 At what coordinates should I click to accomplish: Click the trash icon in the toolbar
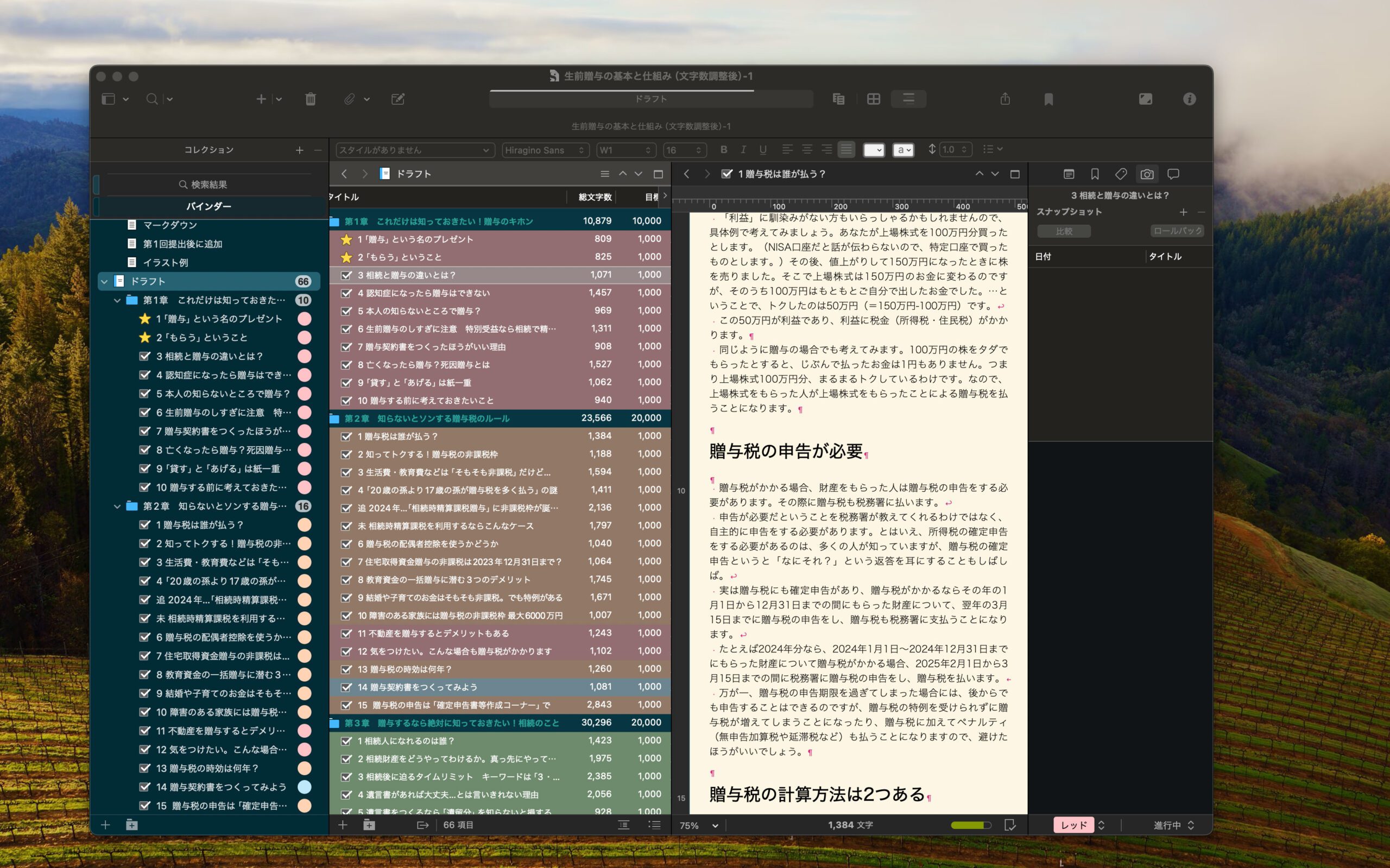(310, 99)
